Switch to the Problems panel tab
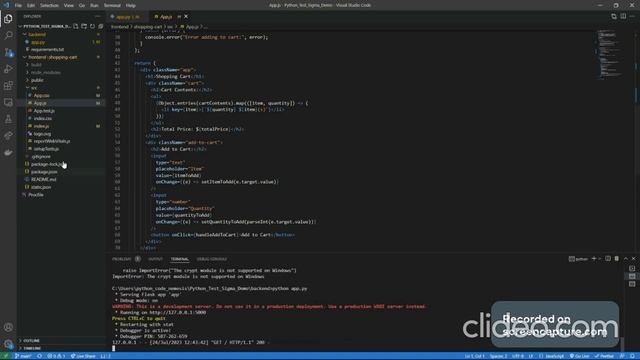This screenshot has height=360, width=640. click(x=122, y=259)
